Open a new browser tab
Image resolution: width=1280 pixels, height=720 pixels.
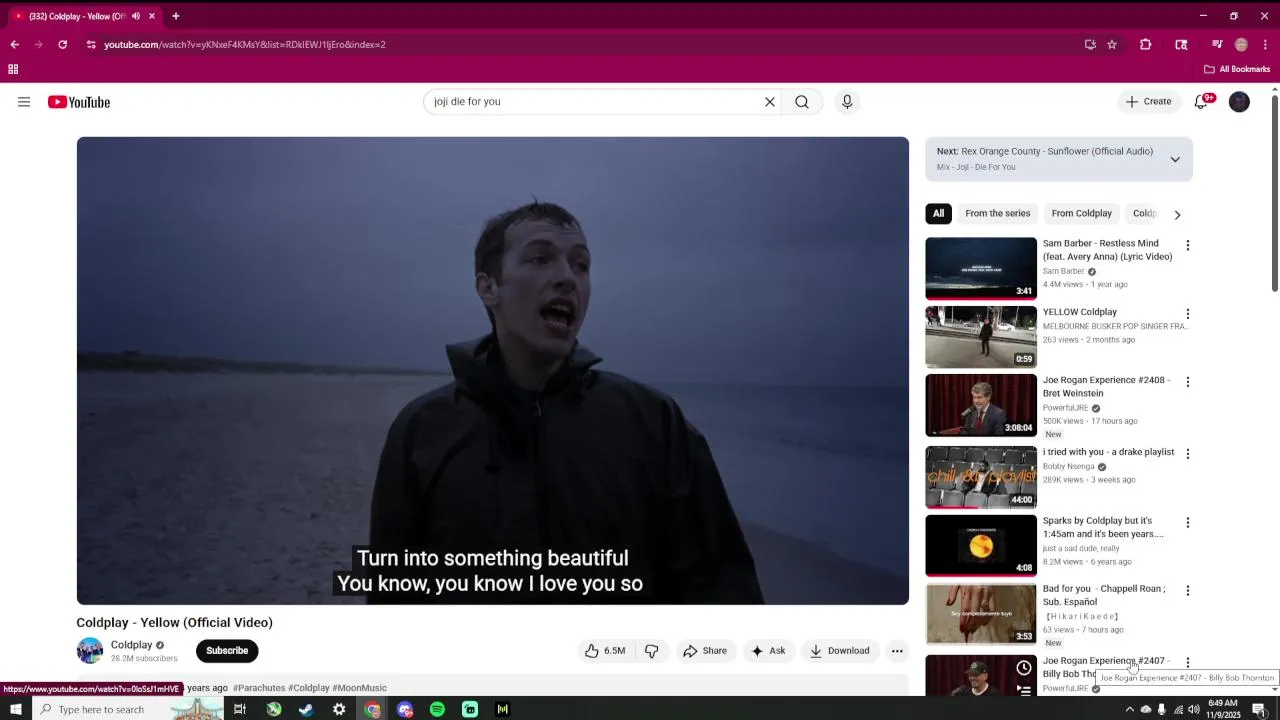coord(175,16)
